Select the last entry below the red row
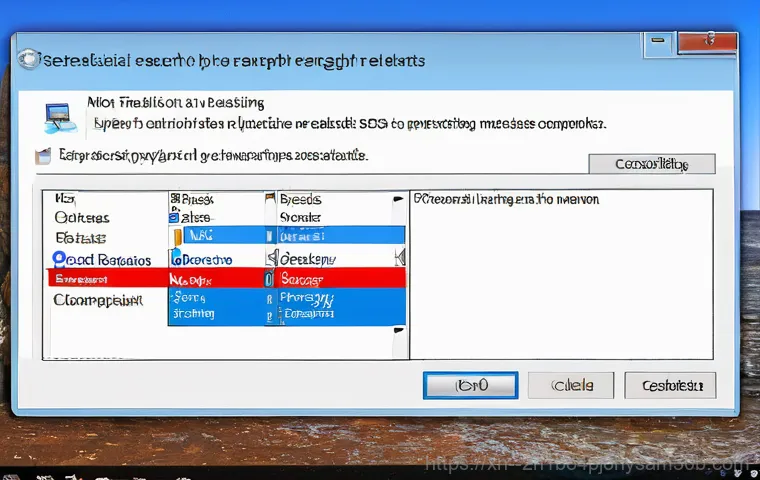Viewport: 760px width, 480px height. click(96, 299)
